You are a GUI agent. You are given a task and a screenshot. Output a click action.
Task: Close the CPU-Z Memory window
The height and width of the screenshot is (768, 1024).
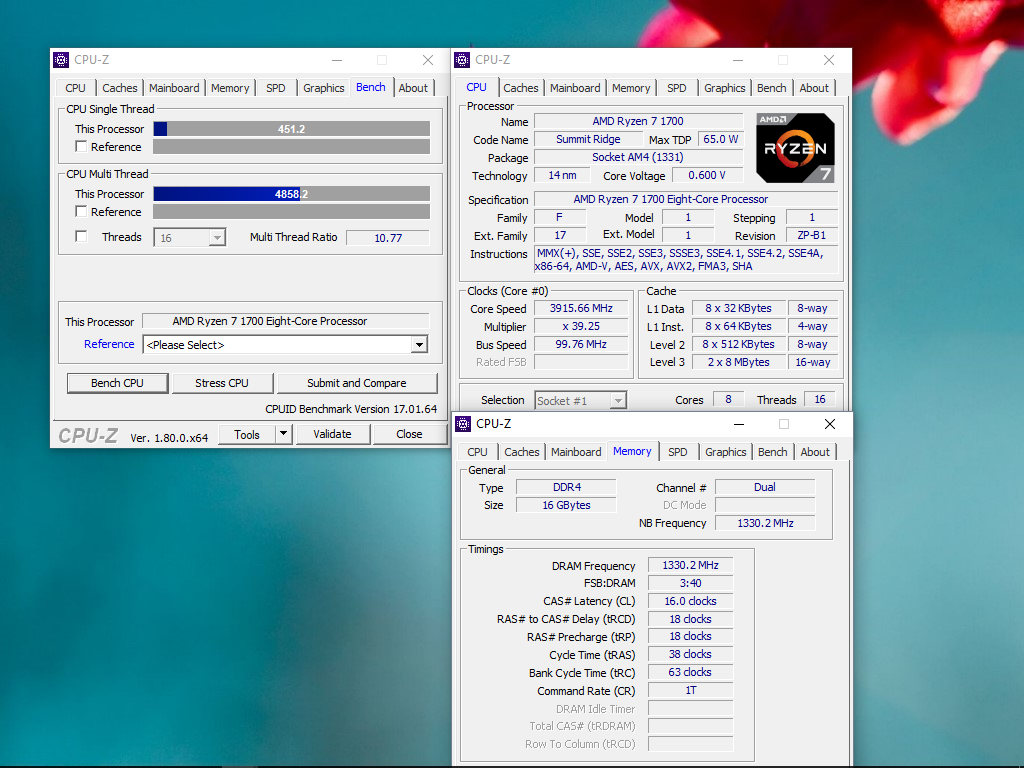click(x=829, y=424)
